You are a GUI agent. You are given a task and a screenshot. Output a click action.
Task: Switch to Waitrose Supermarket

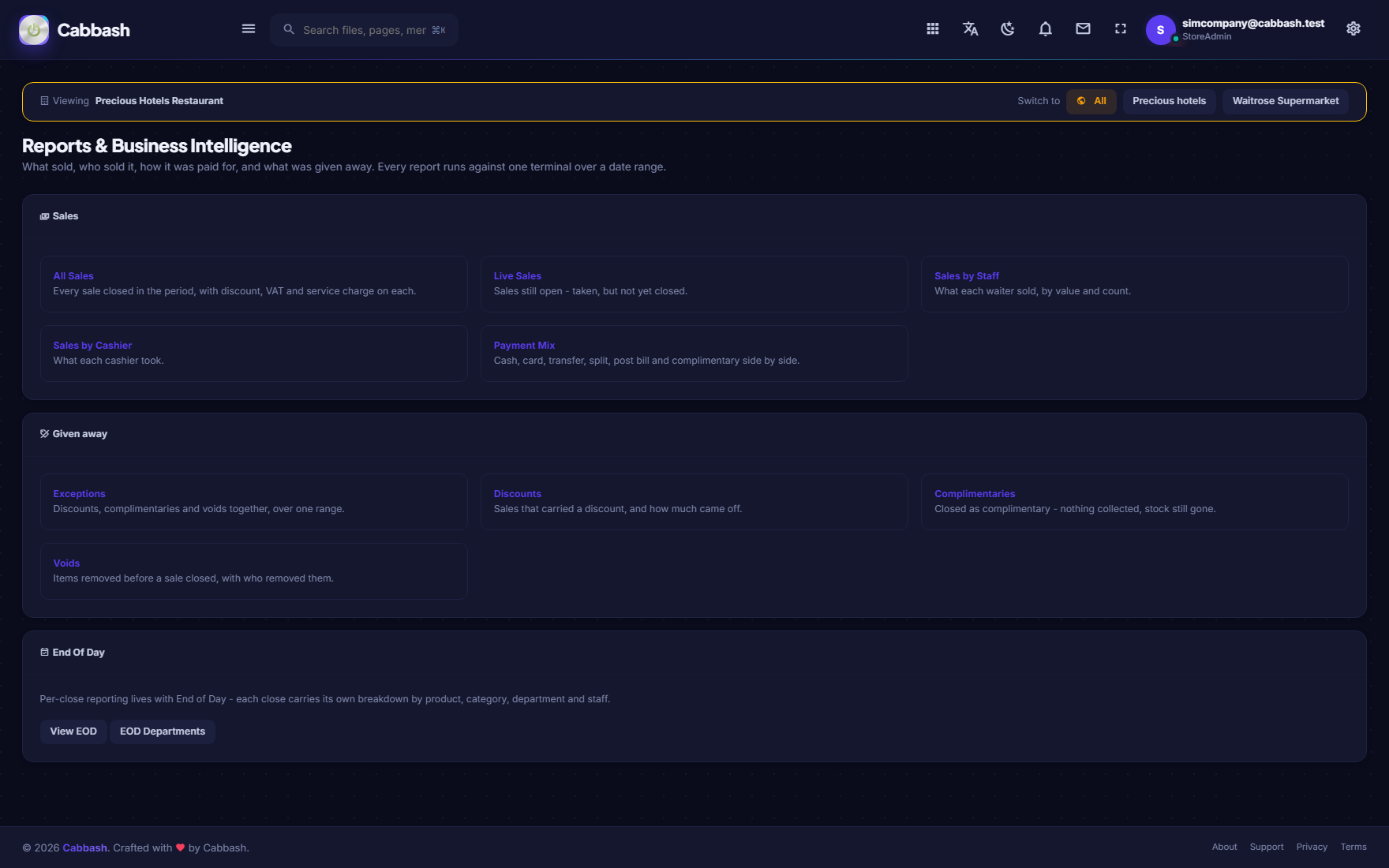click(1286, 101)
